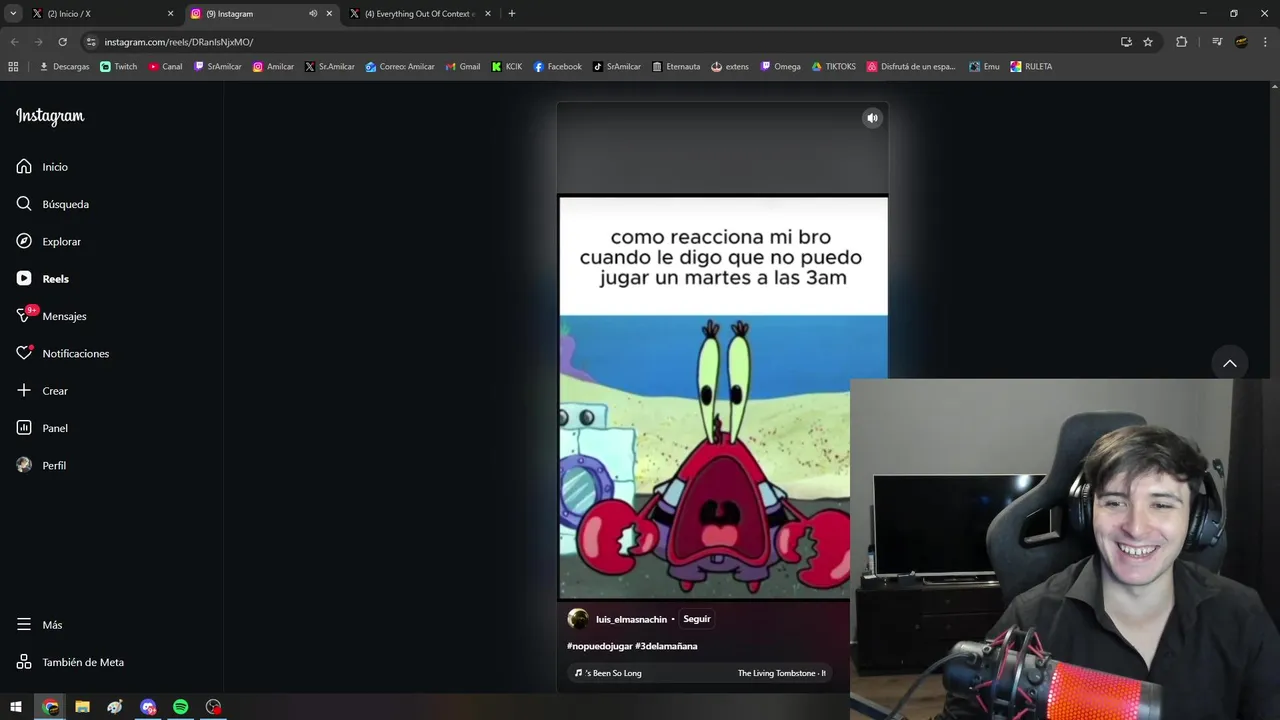Click luis_elmasnachin profile avatar
The image size is (1280, 720).
(578, 619)
